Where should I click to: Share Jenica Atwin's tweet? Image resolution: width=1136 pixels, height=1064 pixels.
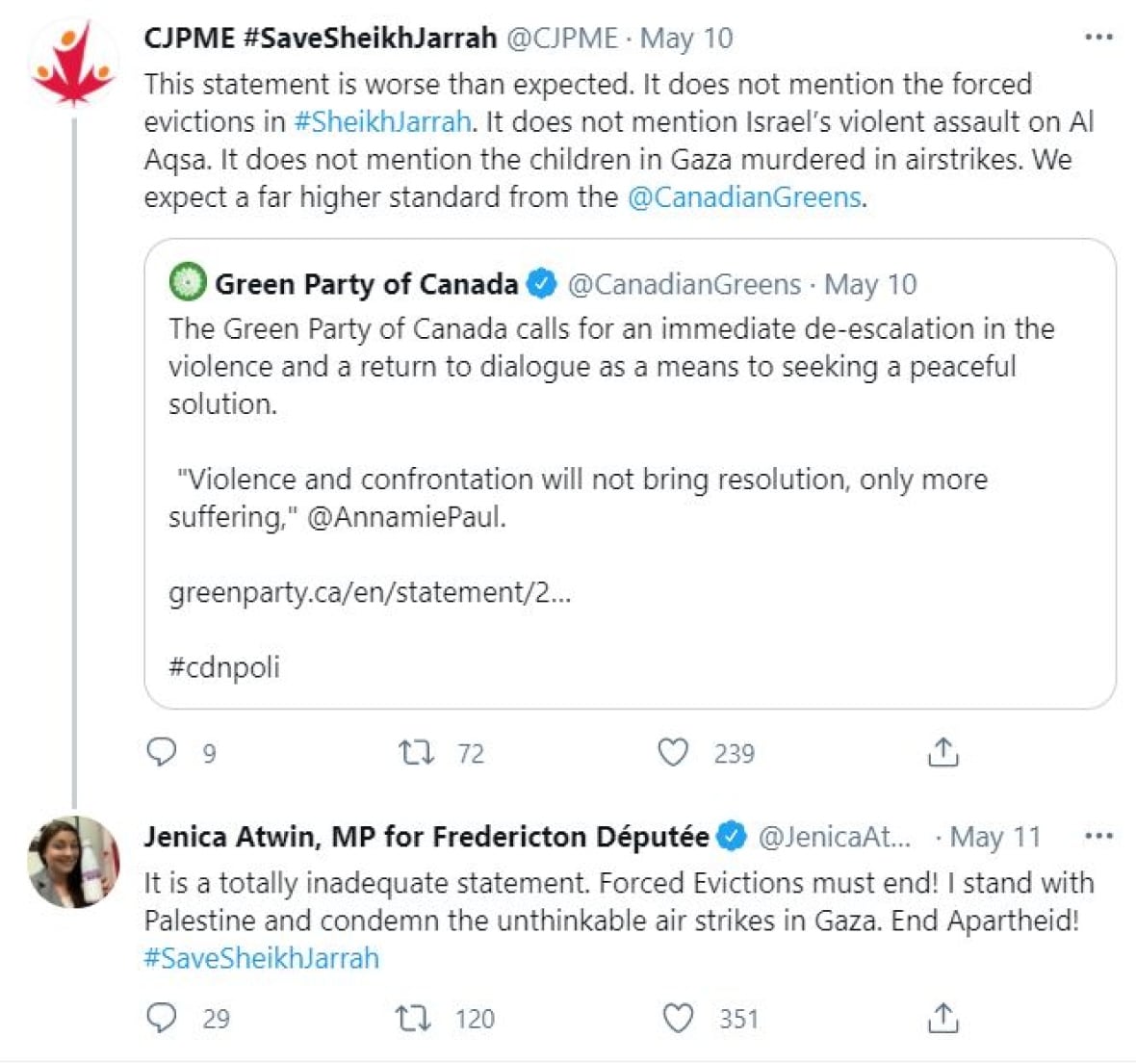(942, 1018)
